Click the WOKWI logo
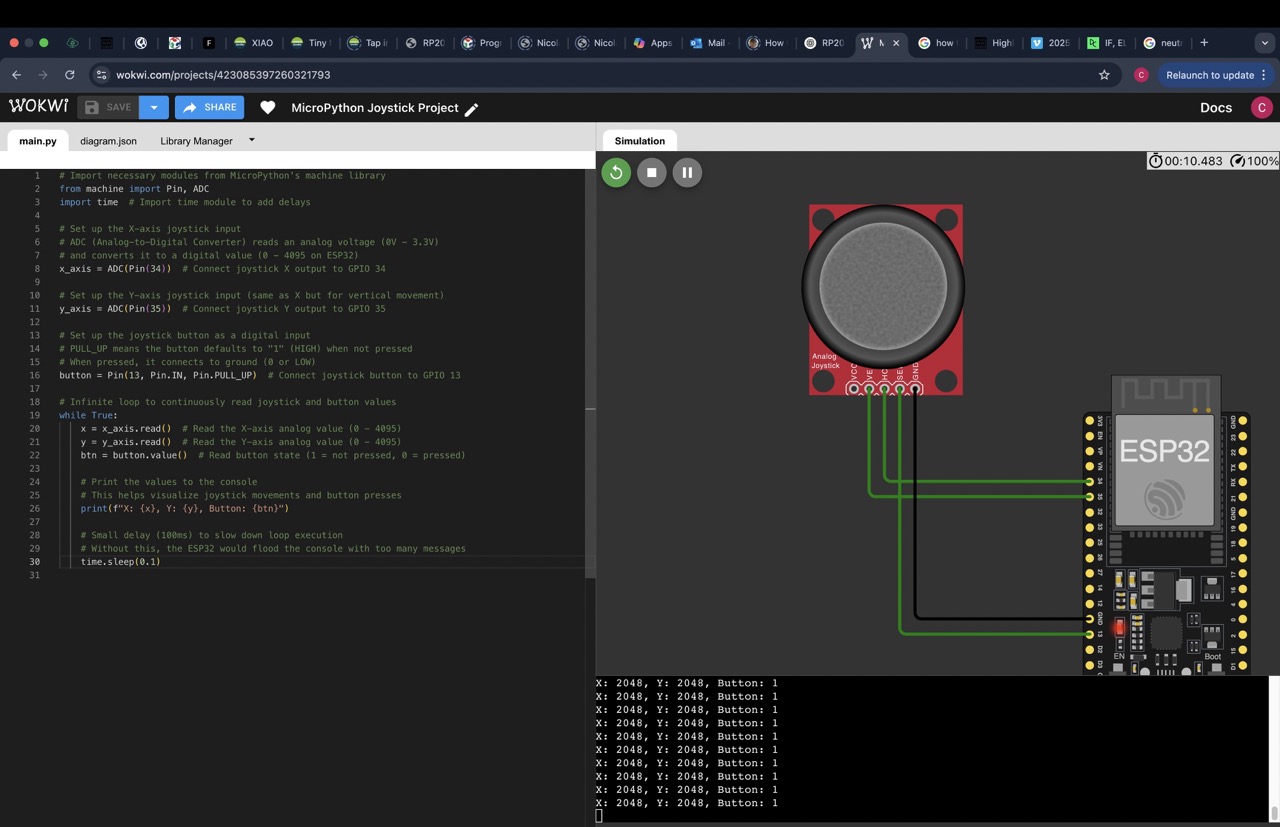1280x827 pixels. pos(39,106)
